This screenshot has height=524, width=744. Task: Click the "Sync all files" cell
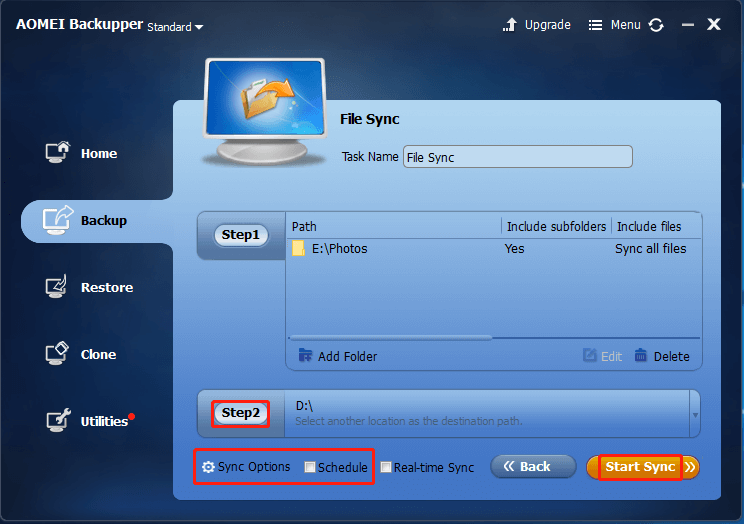tap(651, 249)
